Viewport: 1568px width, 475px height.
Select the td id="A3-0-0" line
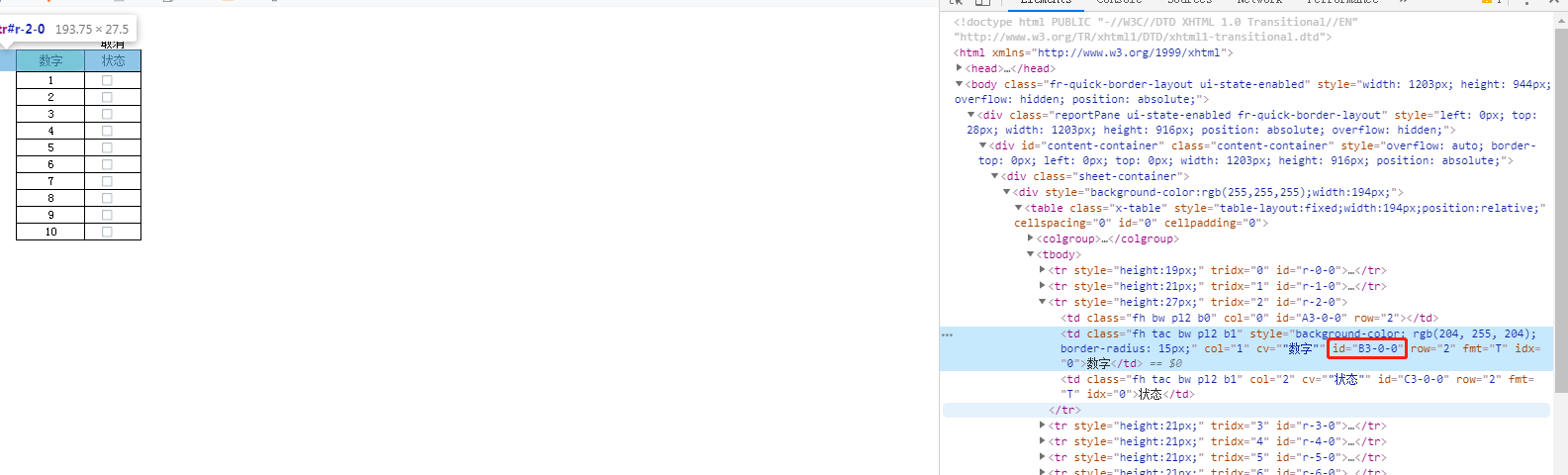point(1249,318)
